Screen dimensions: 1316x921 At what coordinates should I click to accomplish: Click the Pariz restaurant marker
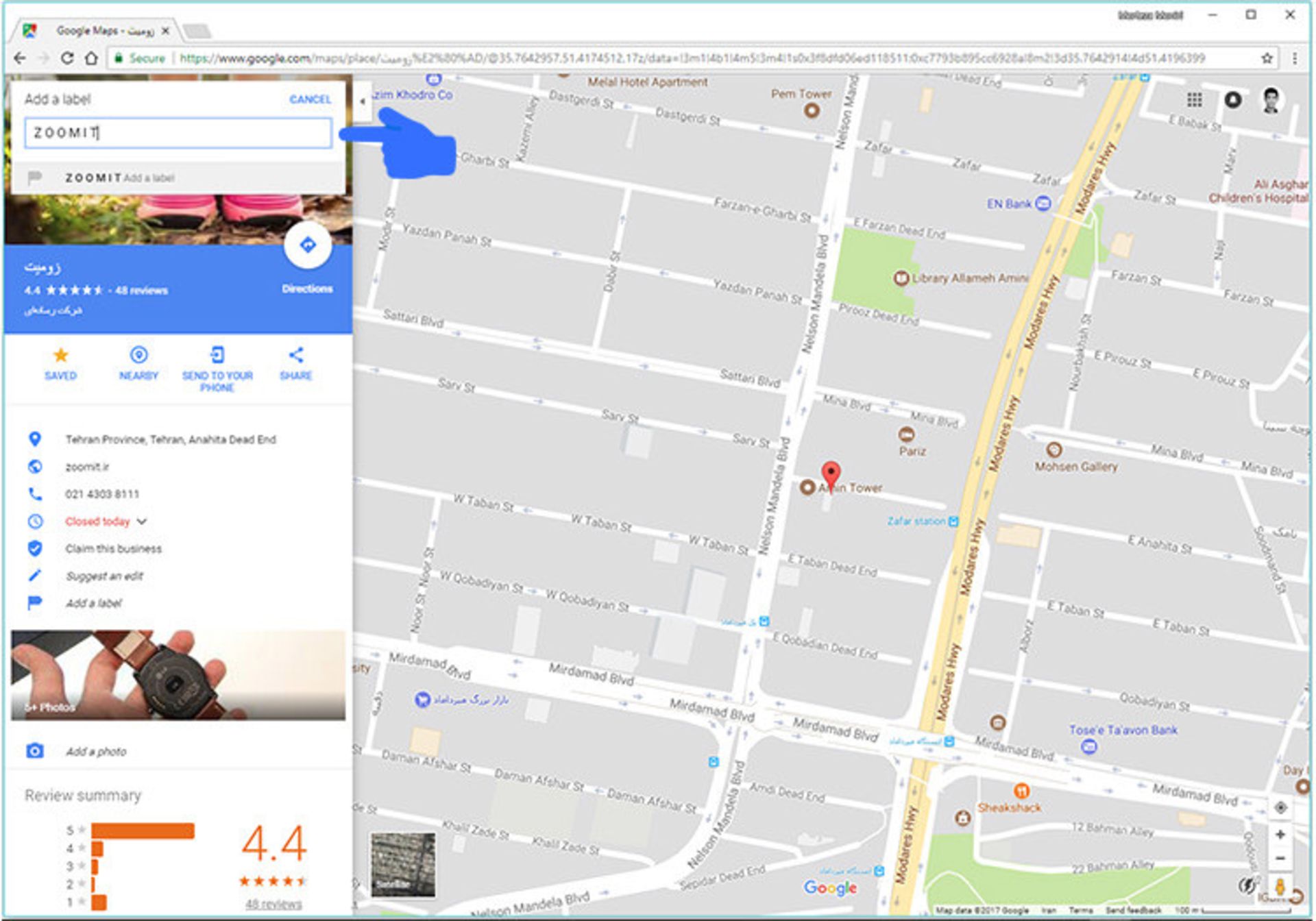[906, 434]
